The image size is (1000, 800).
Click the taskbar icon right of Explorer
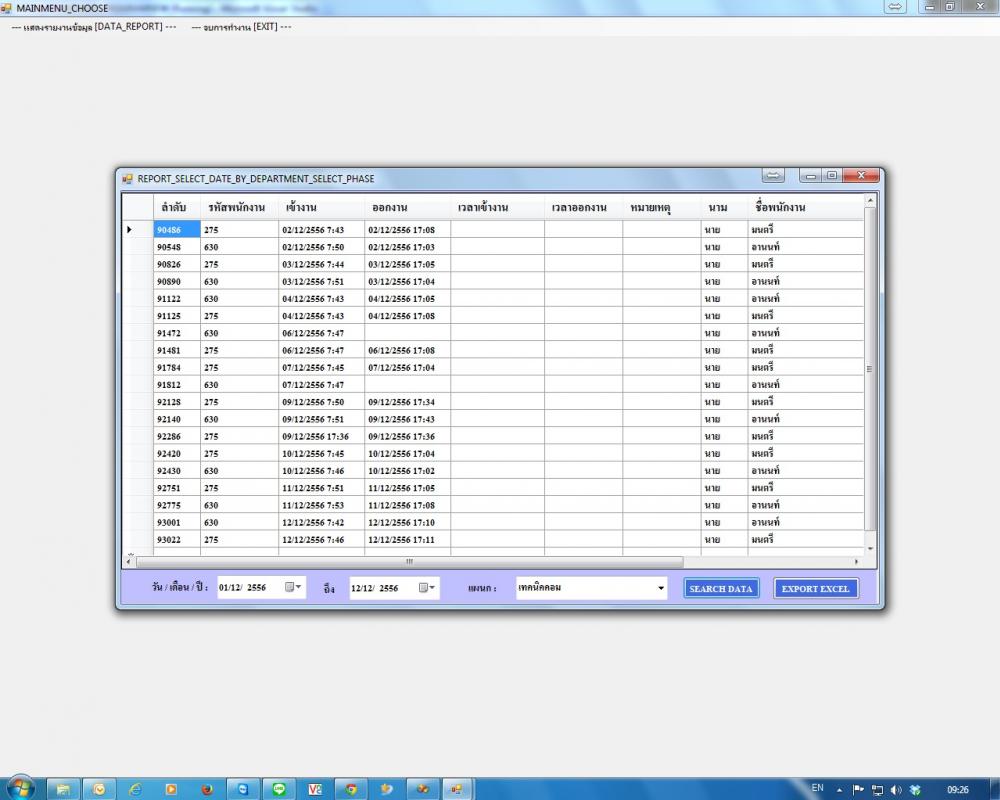pyautogui.click(x=99, y=789)
